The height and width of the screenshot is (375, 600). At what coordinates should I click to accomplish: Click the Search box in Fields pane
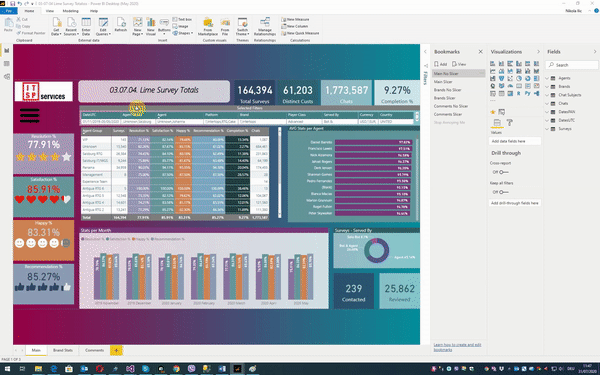coord(572,65)
